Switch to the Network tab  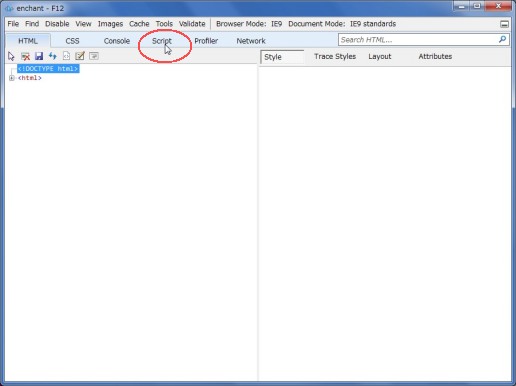(x=251, y=41)
